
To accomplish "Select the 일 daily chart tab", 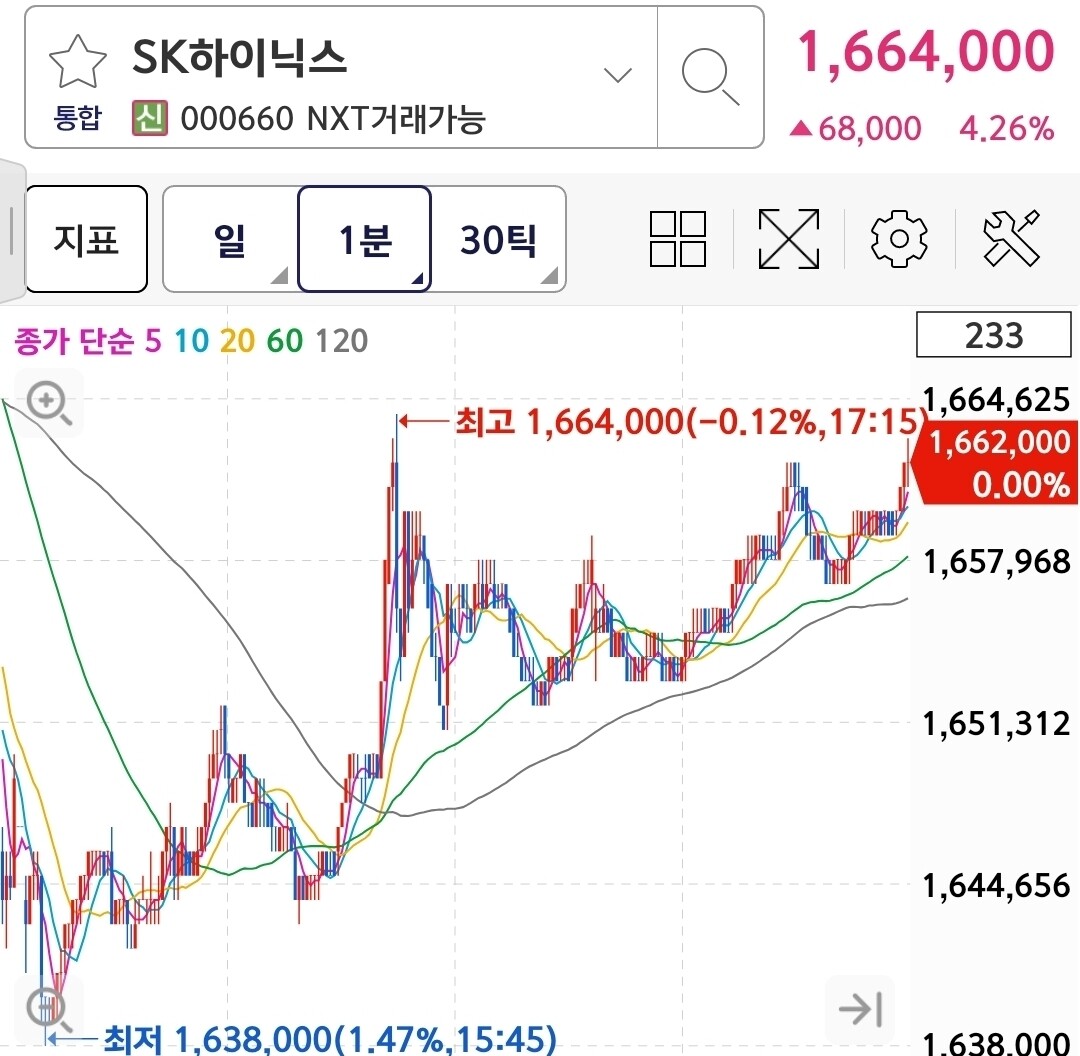I will tap(229, 239).
